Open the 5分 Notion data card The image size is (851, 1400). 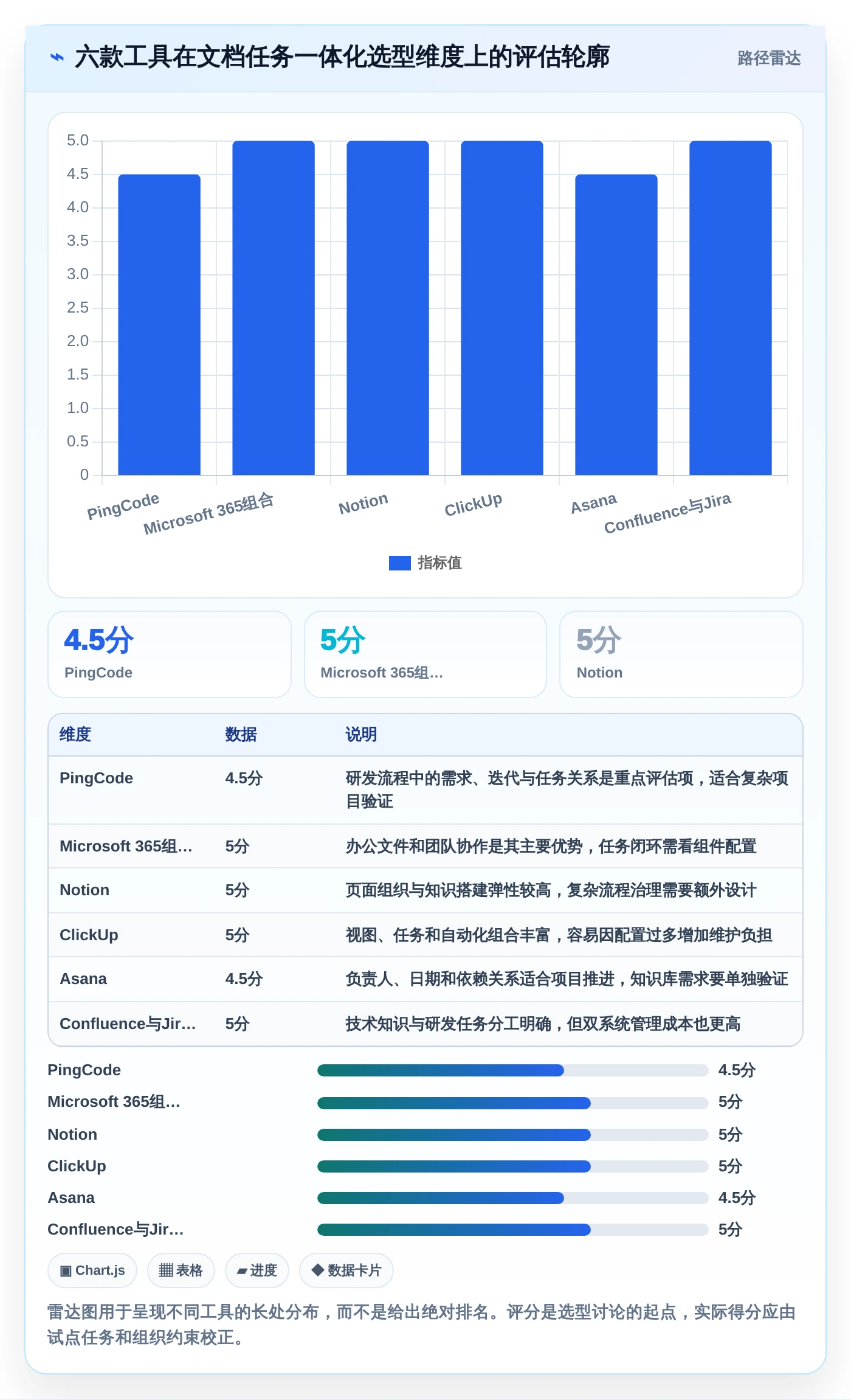681,654
